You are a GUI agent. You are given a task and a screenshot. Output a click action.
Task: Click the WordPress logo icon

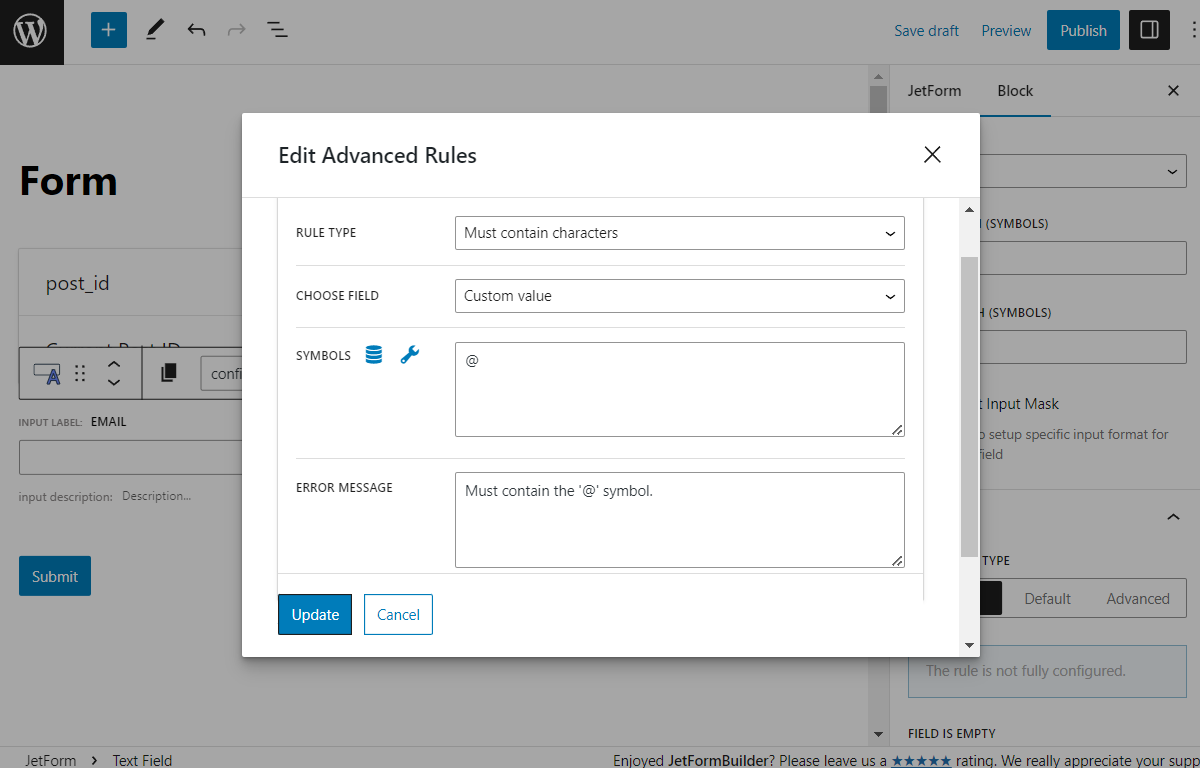pos(31,31)
